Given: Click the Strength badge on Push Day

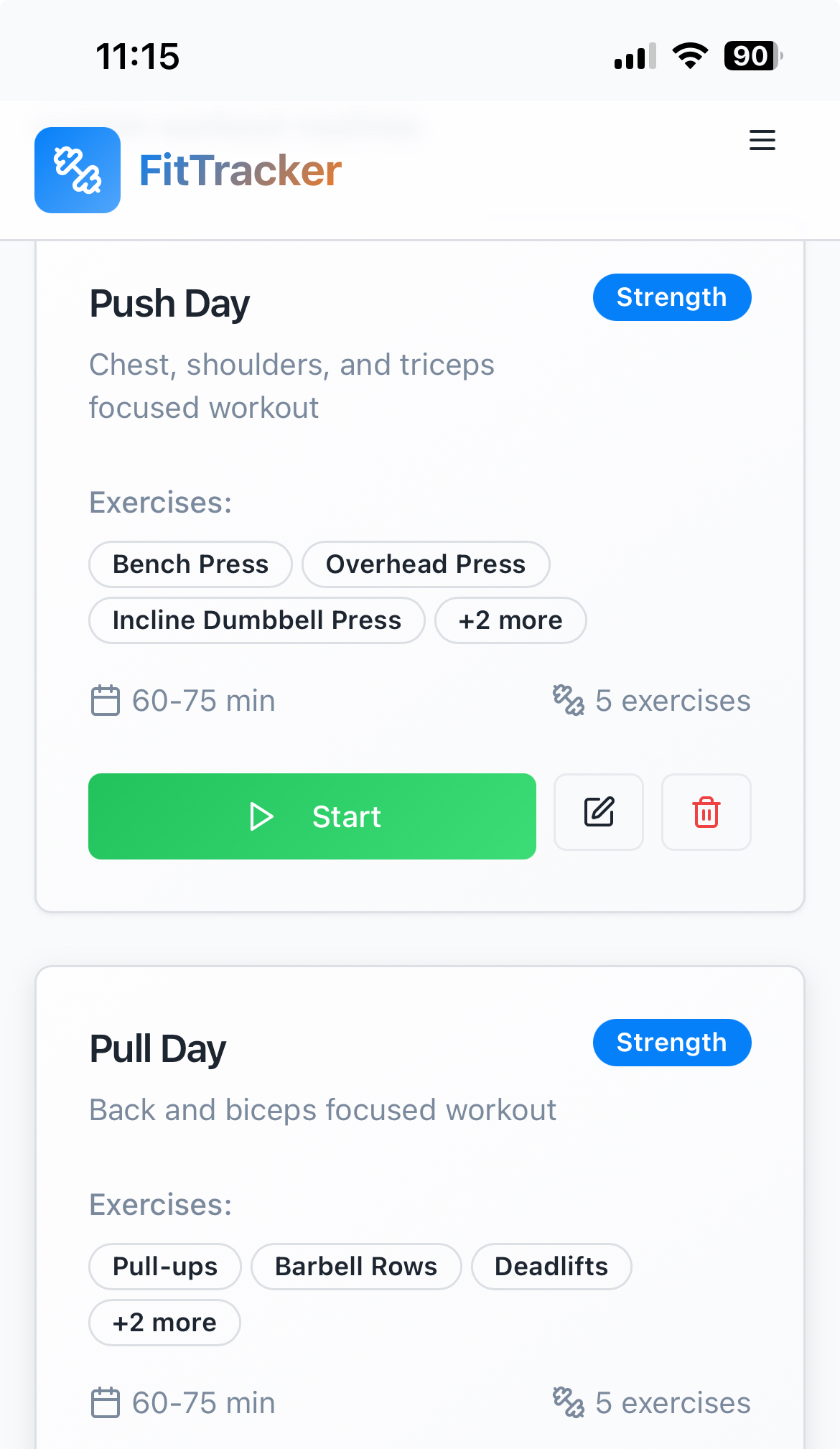Looking at the screenshot, I should click(x=672, y=297).
